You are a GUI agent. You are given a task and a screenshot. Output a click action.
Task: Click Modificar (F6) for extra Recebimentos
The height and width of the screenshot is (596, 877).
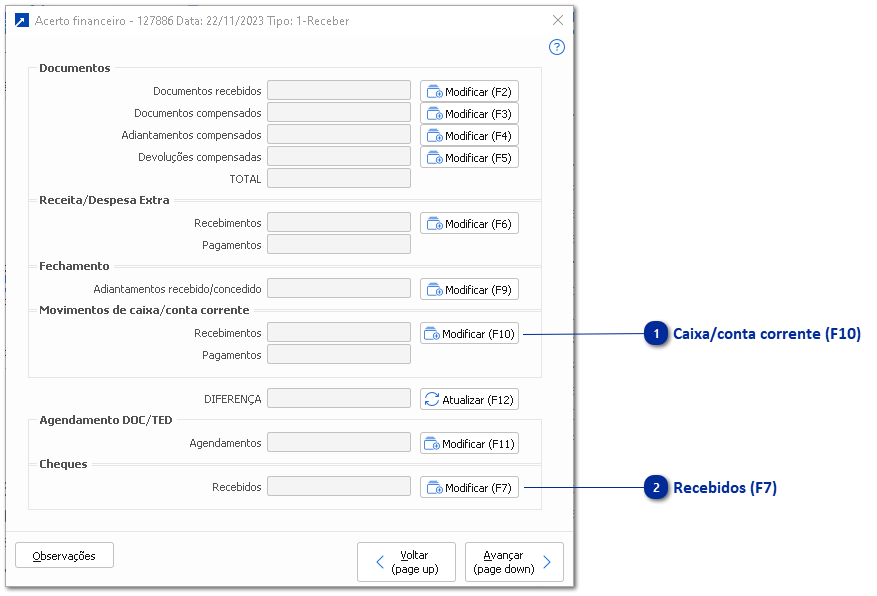pos(469,224)
